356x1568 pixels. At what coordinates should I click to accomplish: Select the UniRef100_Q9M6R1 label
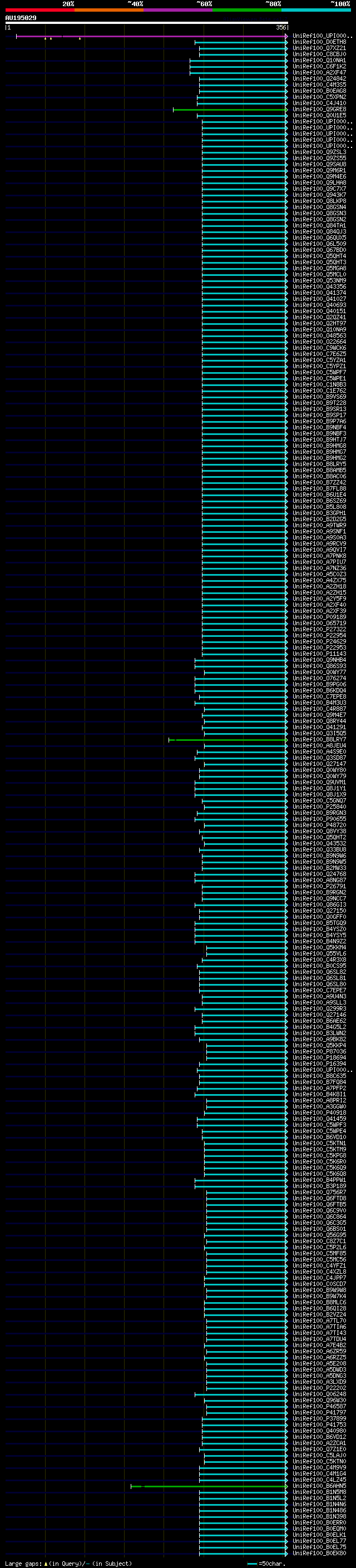coord(319,170)
